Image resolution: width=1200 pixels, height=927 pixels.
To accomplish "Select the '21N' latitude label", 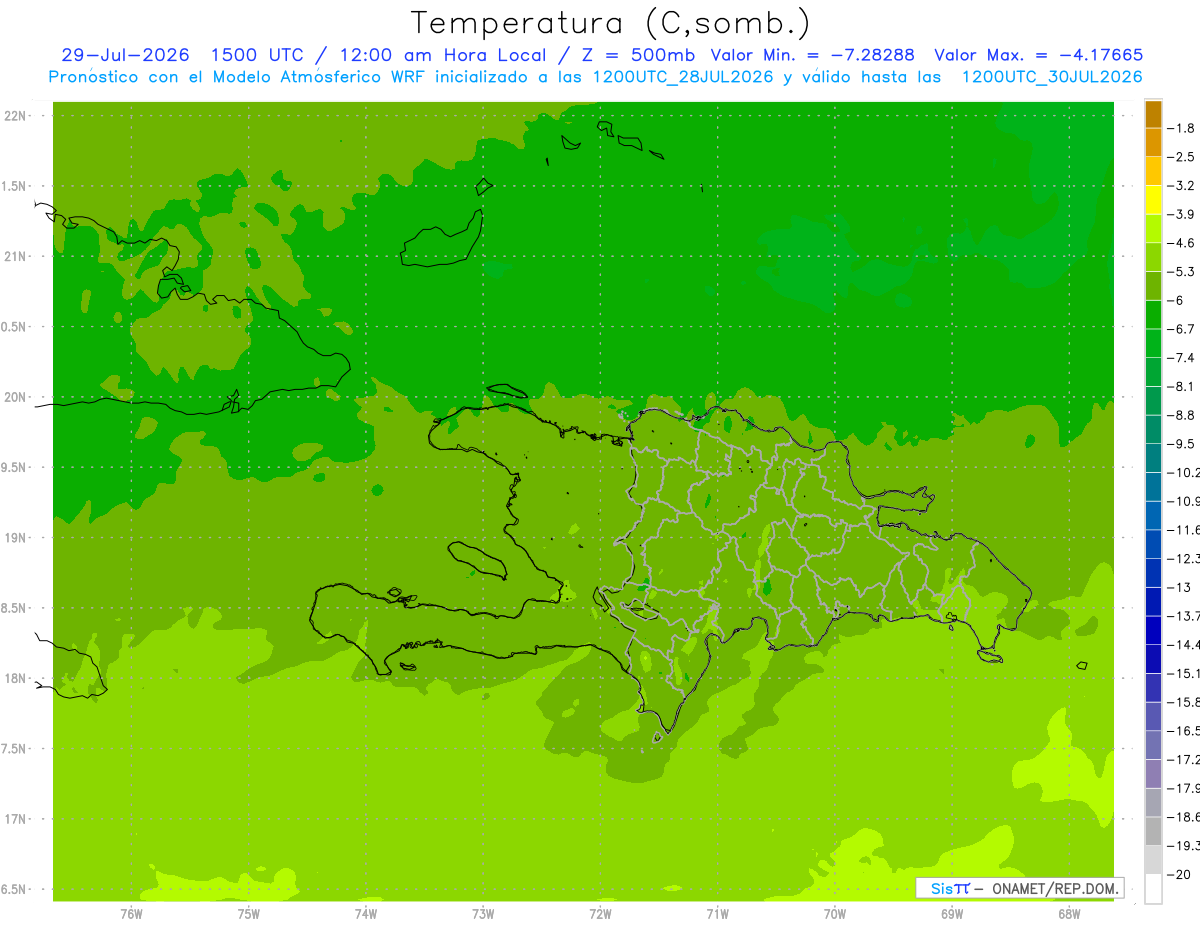I will tap(16, 257).
